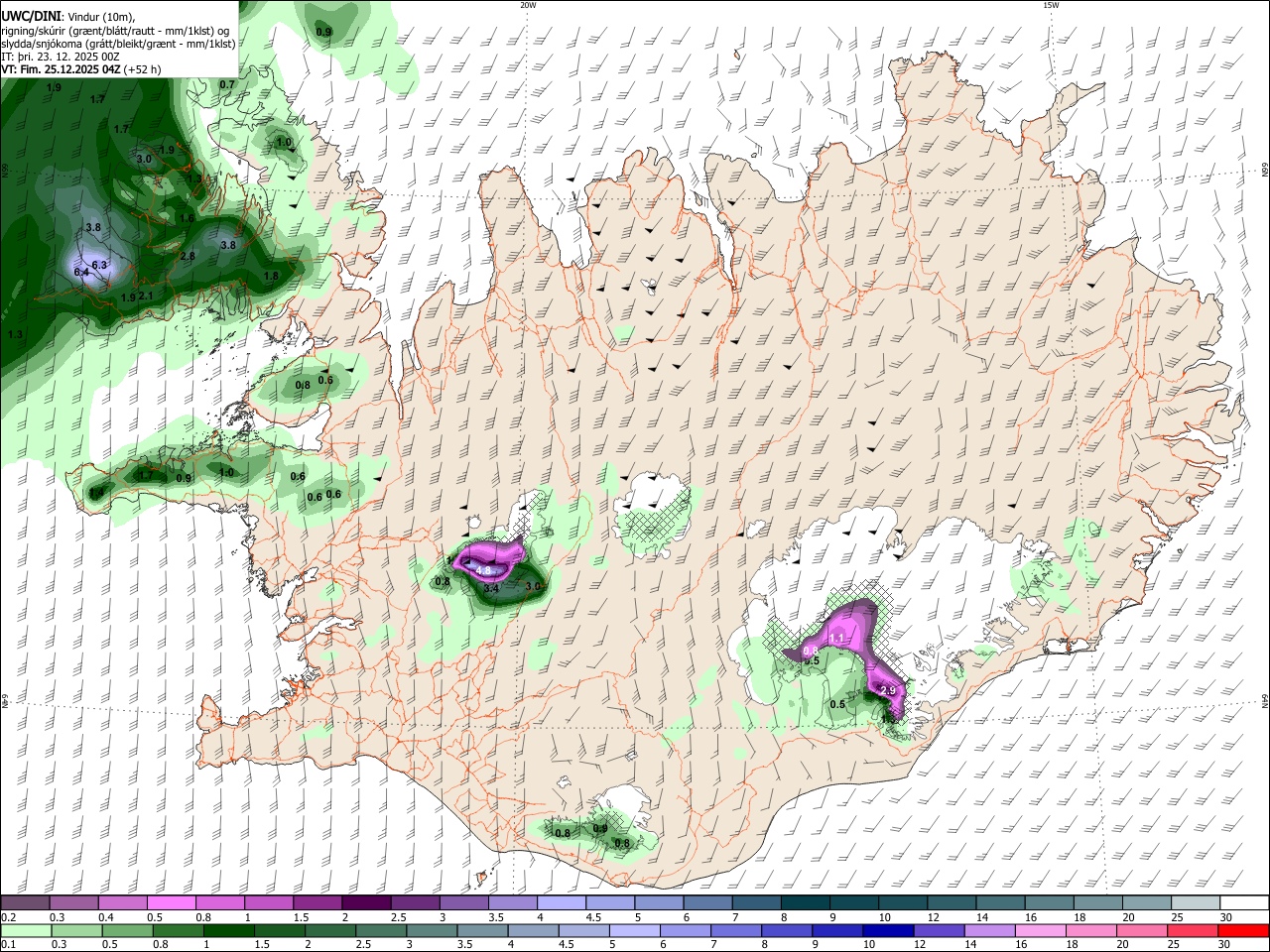Click the 'IT: þri. 23. 12. 2025 00Z' line
This screenshot has width=1270, height=952.
61,57
